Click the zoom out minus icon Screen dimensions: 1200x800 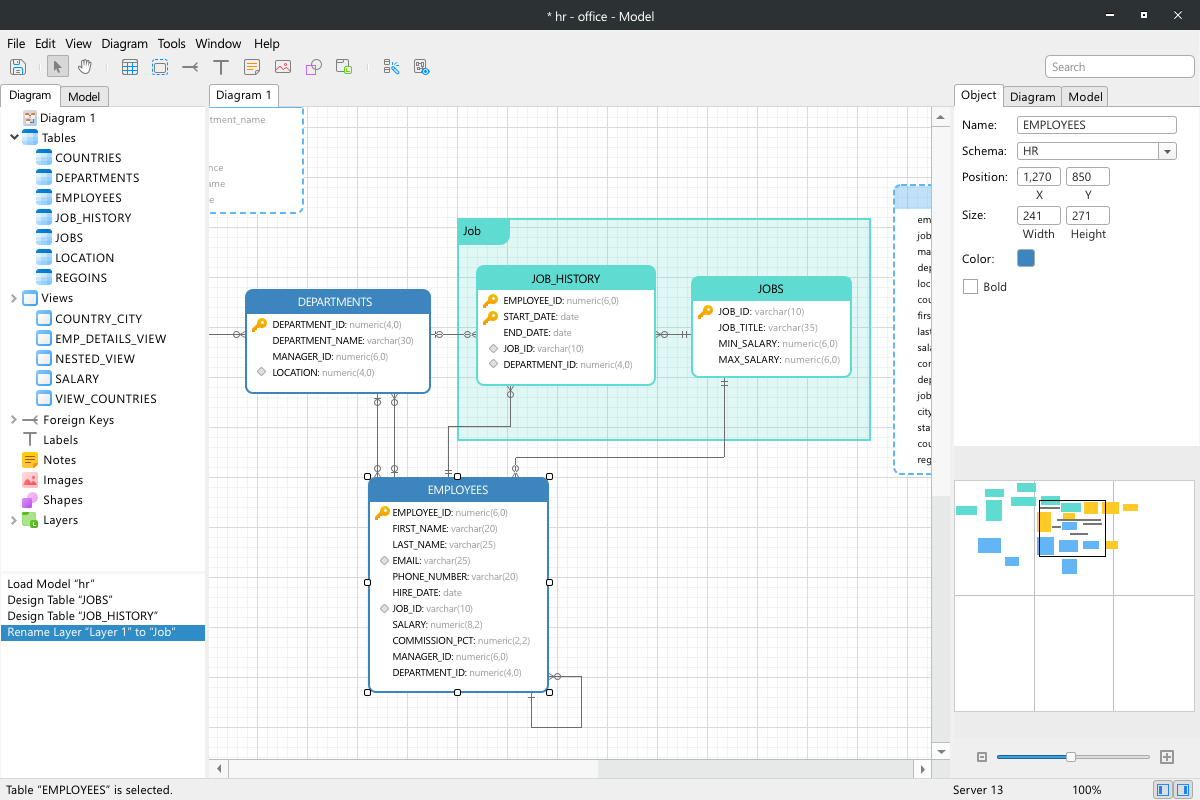(982, 757)
